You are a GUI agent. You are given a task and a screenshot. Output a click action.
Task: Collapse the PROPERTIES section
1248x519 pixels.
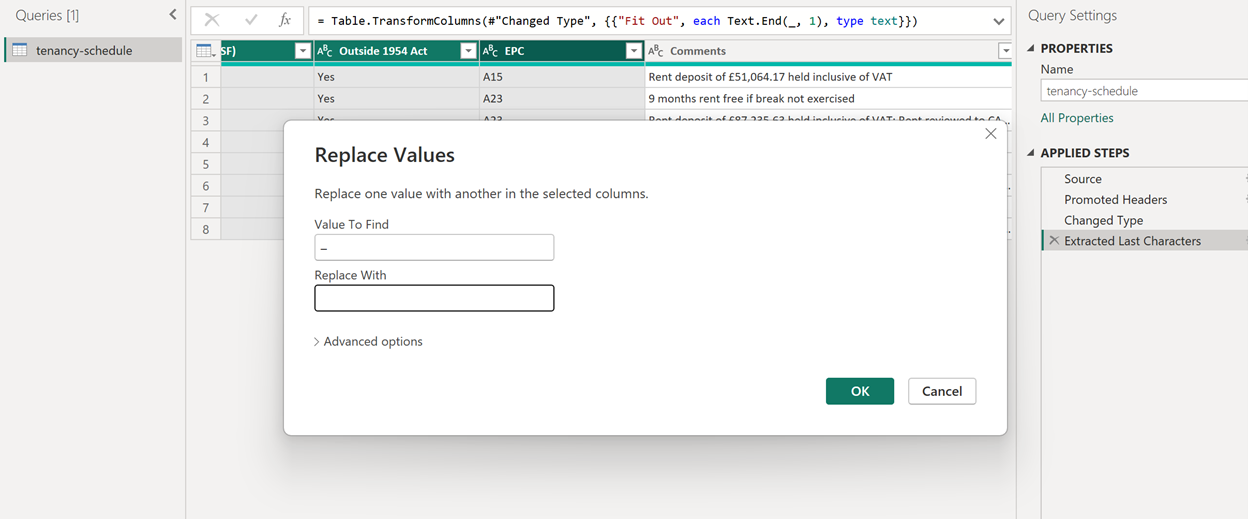[x=1032, y=49]
